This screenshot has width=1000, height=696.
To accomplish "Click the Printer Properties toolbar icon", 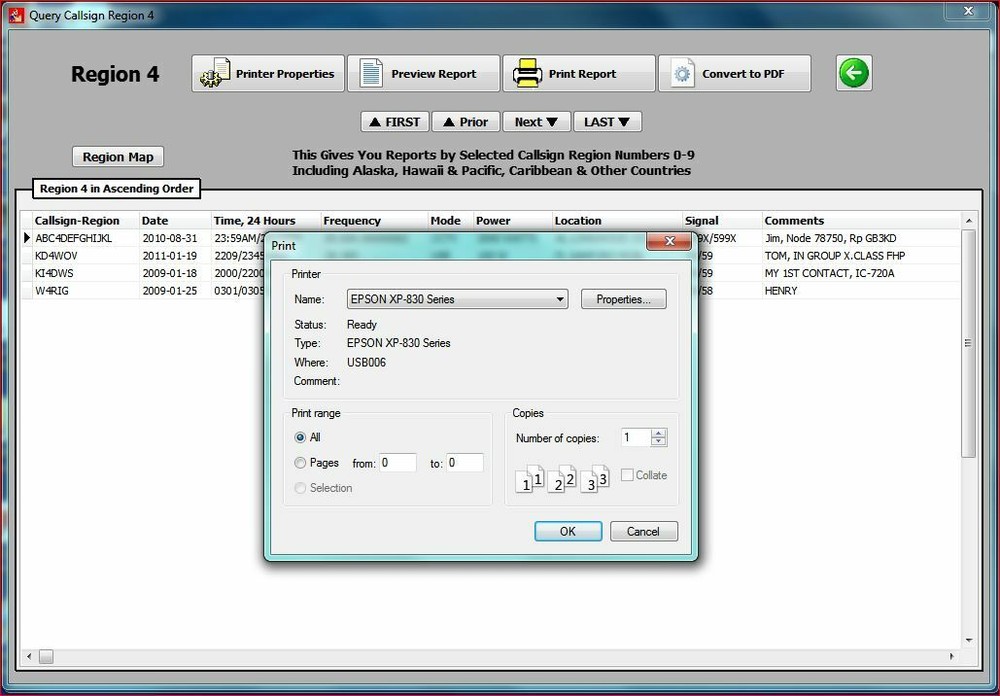I will coord(217,71).
